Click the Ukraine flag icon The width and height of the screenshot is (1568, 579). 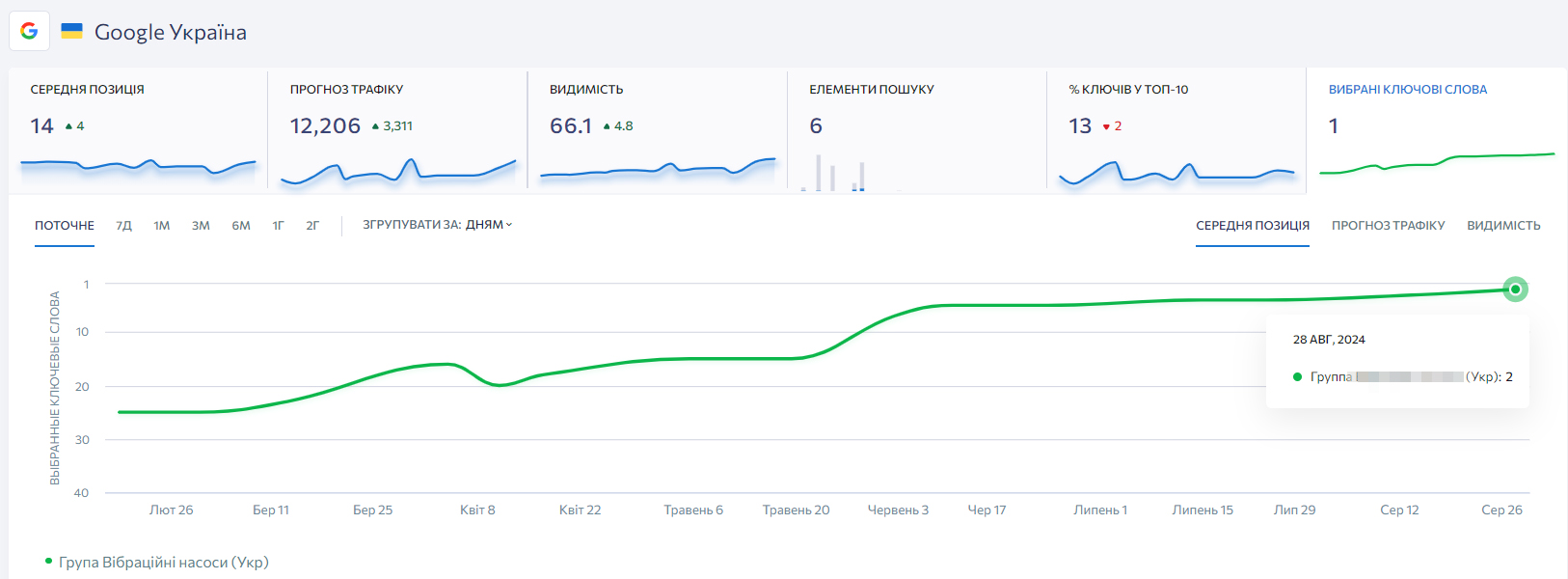[x=71, y=31]
